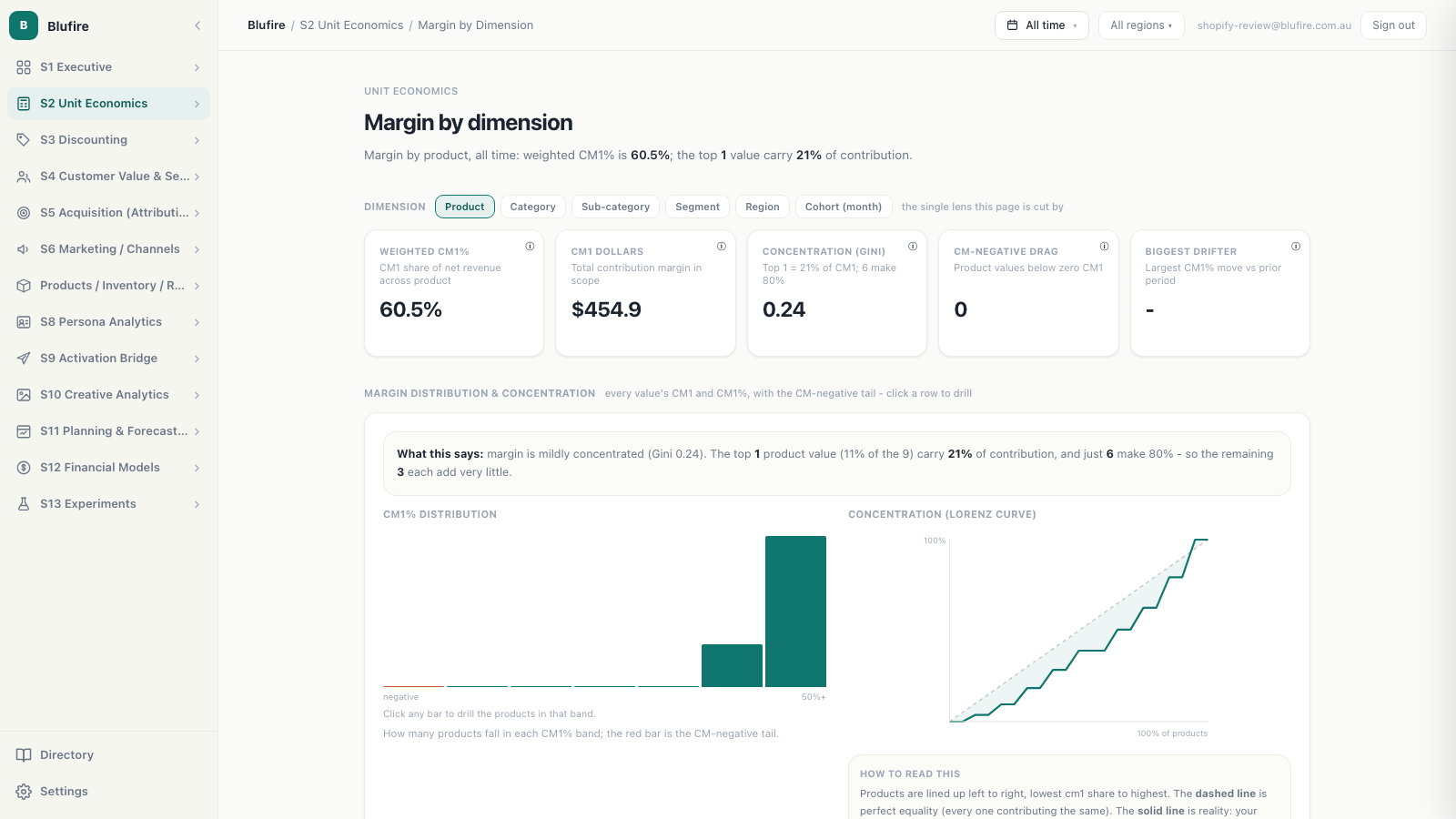1456x819 pixels.
Task: Choose the Cohort (month) dimension
Action: point(844,207)
